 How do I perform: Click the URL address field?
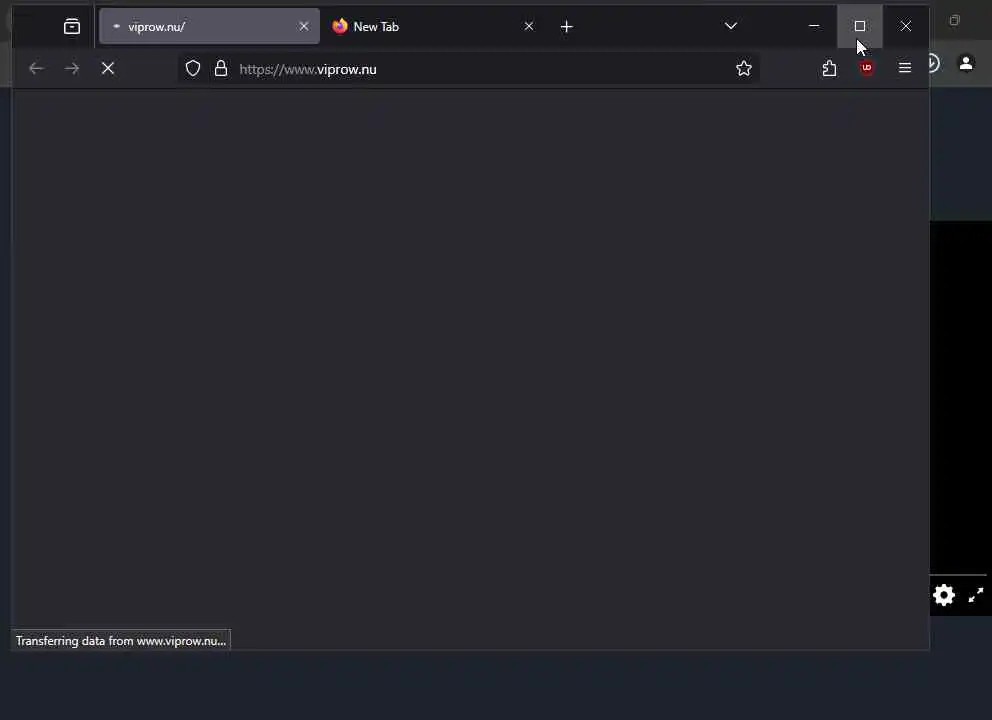481,69
